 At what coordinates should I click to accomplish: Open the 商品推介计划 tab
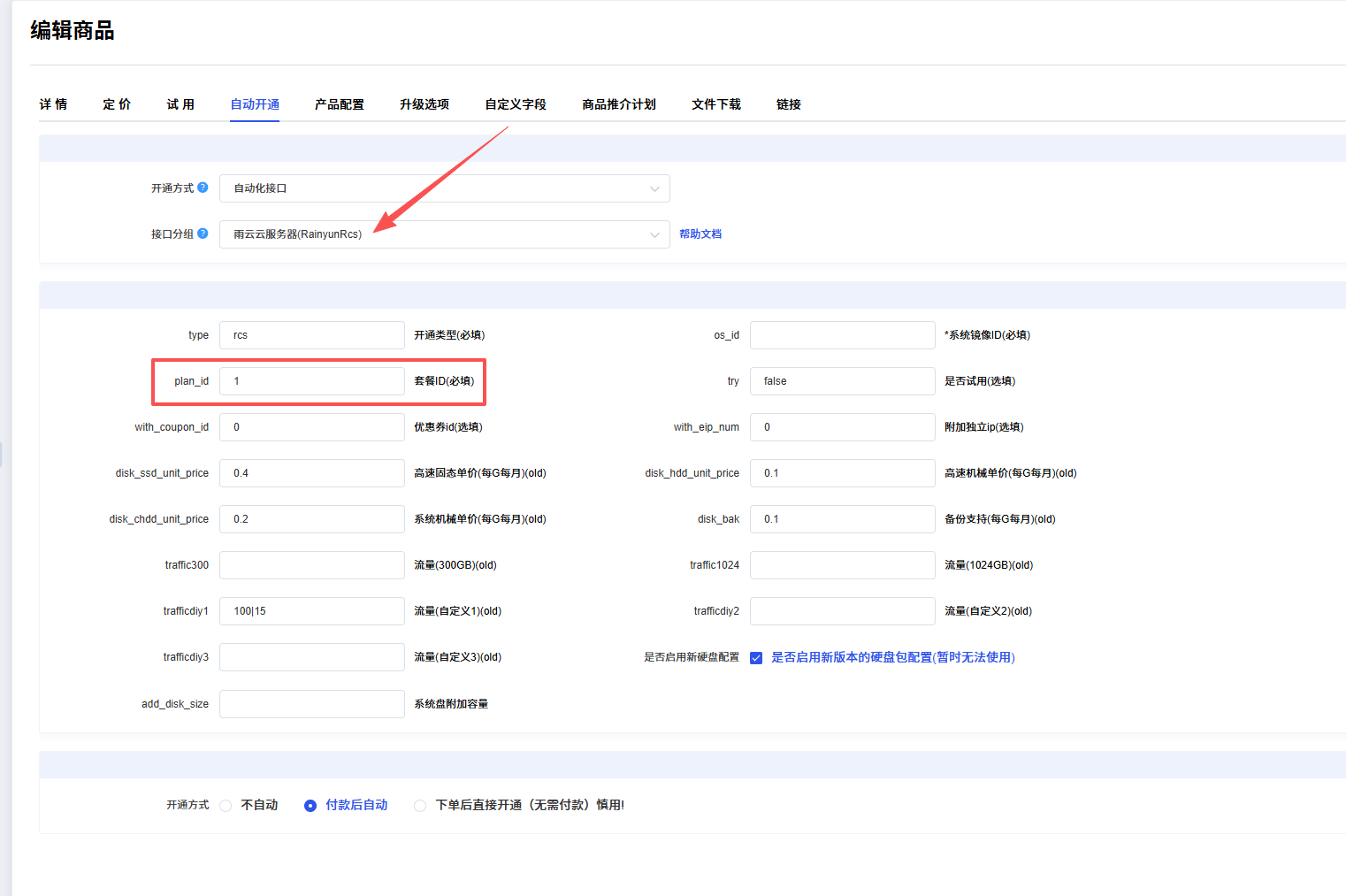point(619,104)
